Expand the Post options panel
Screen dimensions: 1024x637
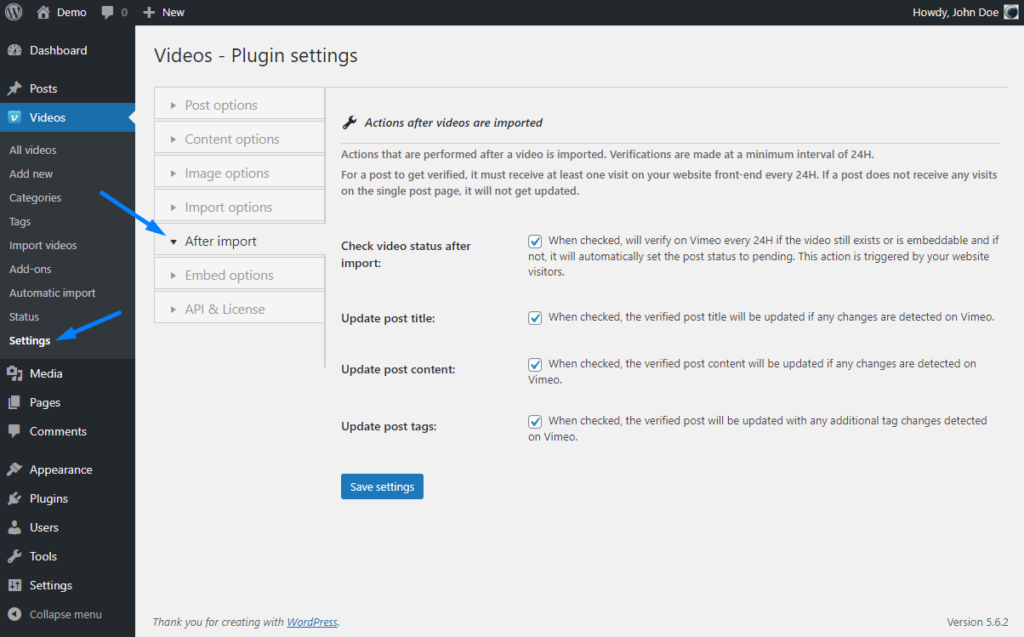pyautogui.click(x=238, y=103)
